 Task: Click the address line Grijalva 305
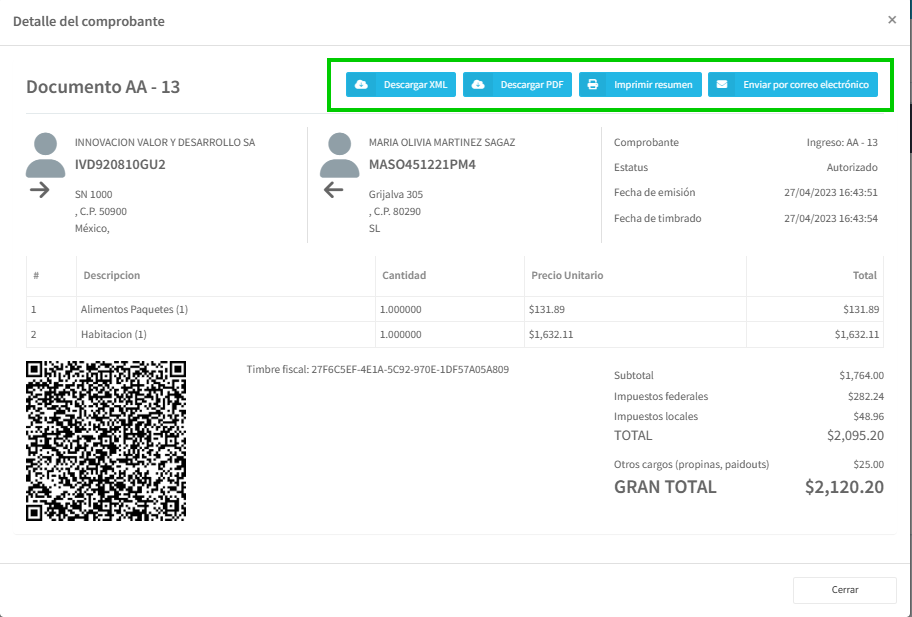point(396,194)
